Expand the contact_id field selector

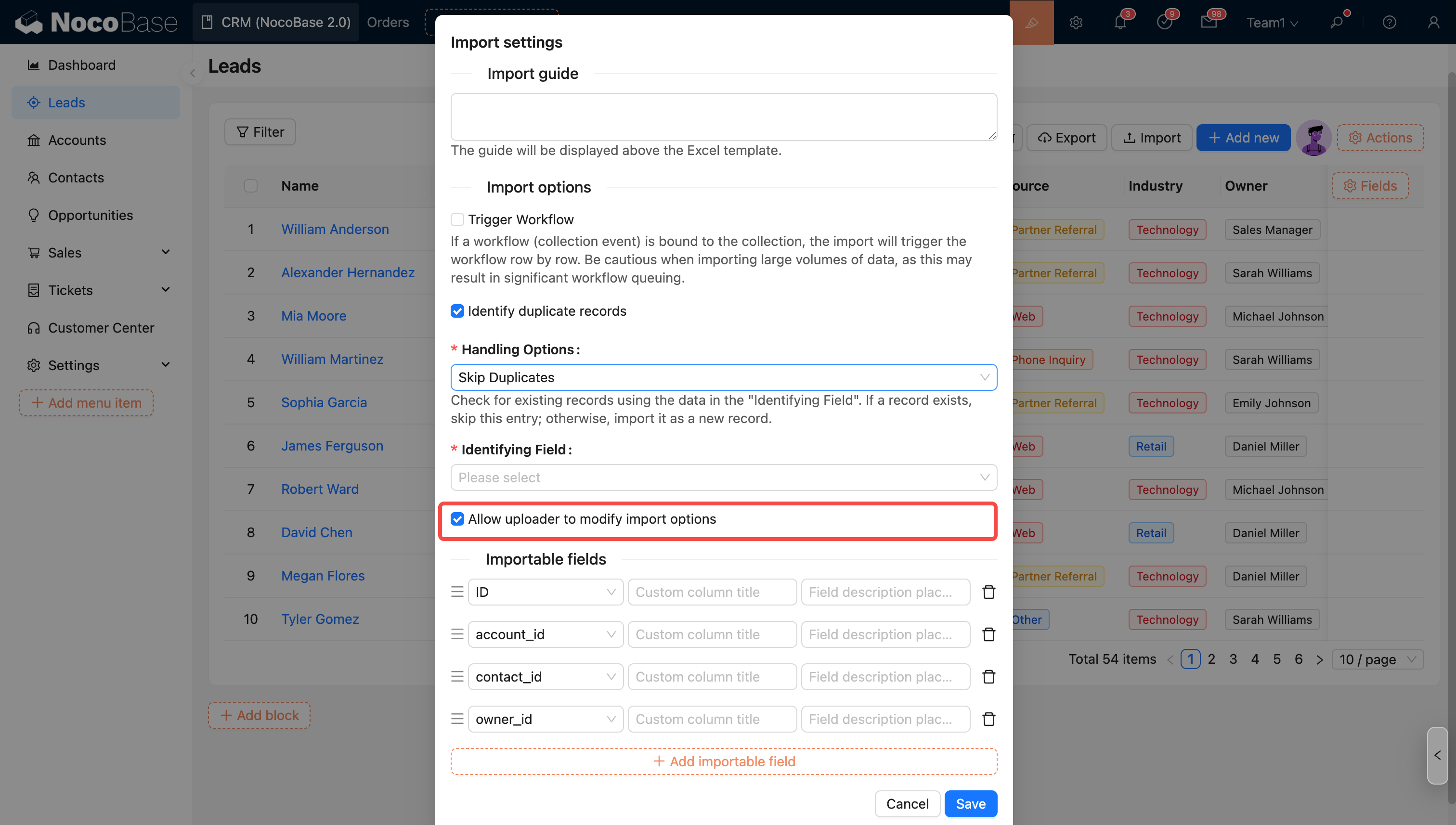(545, 677)
